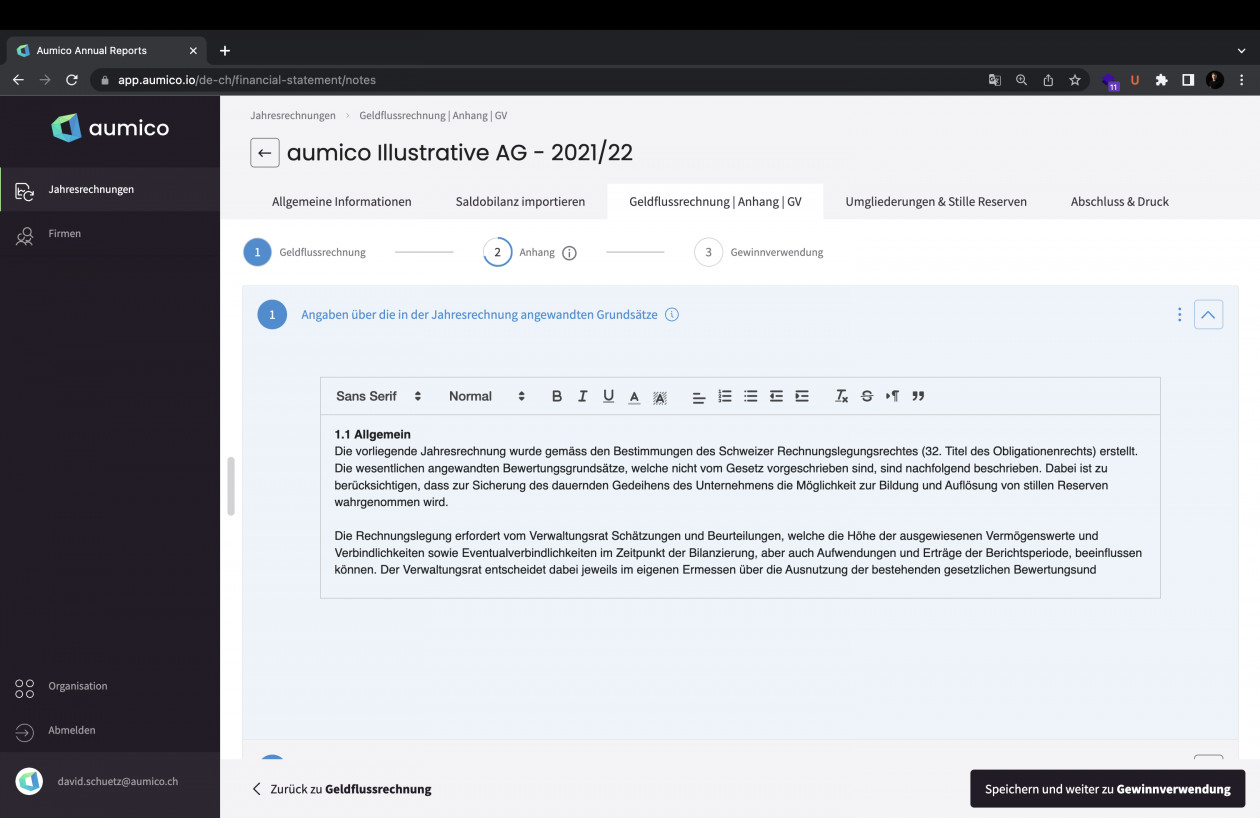Insert a blockquote with the quote icon
This screenshot has width=1260, height=818.
pos(918,396)
